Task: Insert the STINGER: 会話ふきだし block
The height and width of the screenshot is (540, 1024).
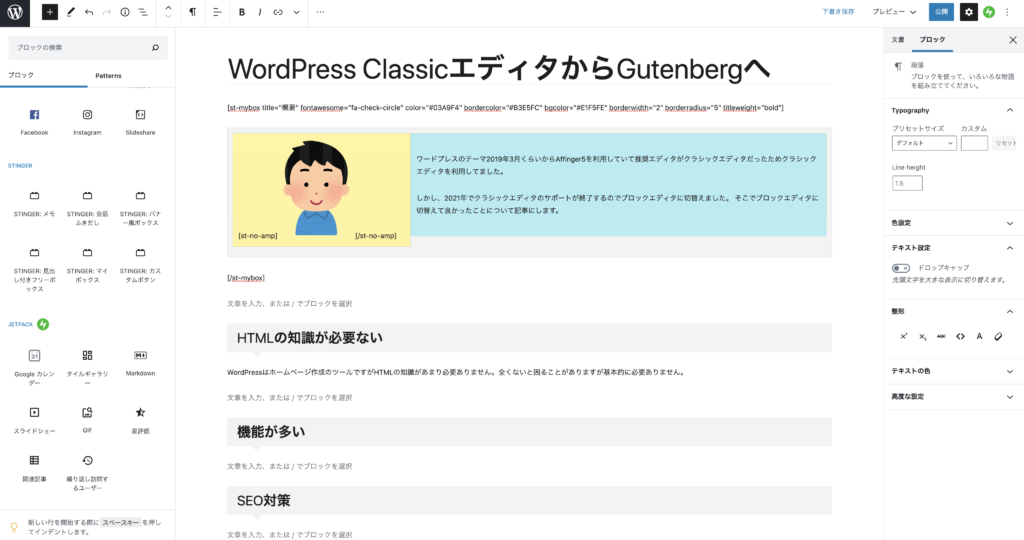Action: point(88,208)
